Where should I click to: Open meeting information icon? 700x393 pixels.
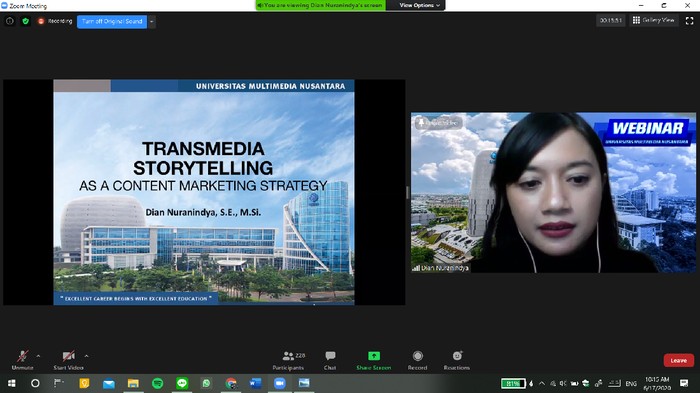(x=10, y=21)
